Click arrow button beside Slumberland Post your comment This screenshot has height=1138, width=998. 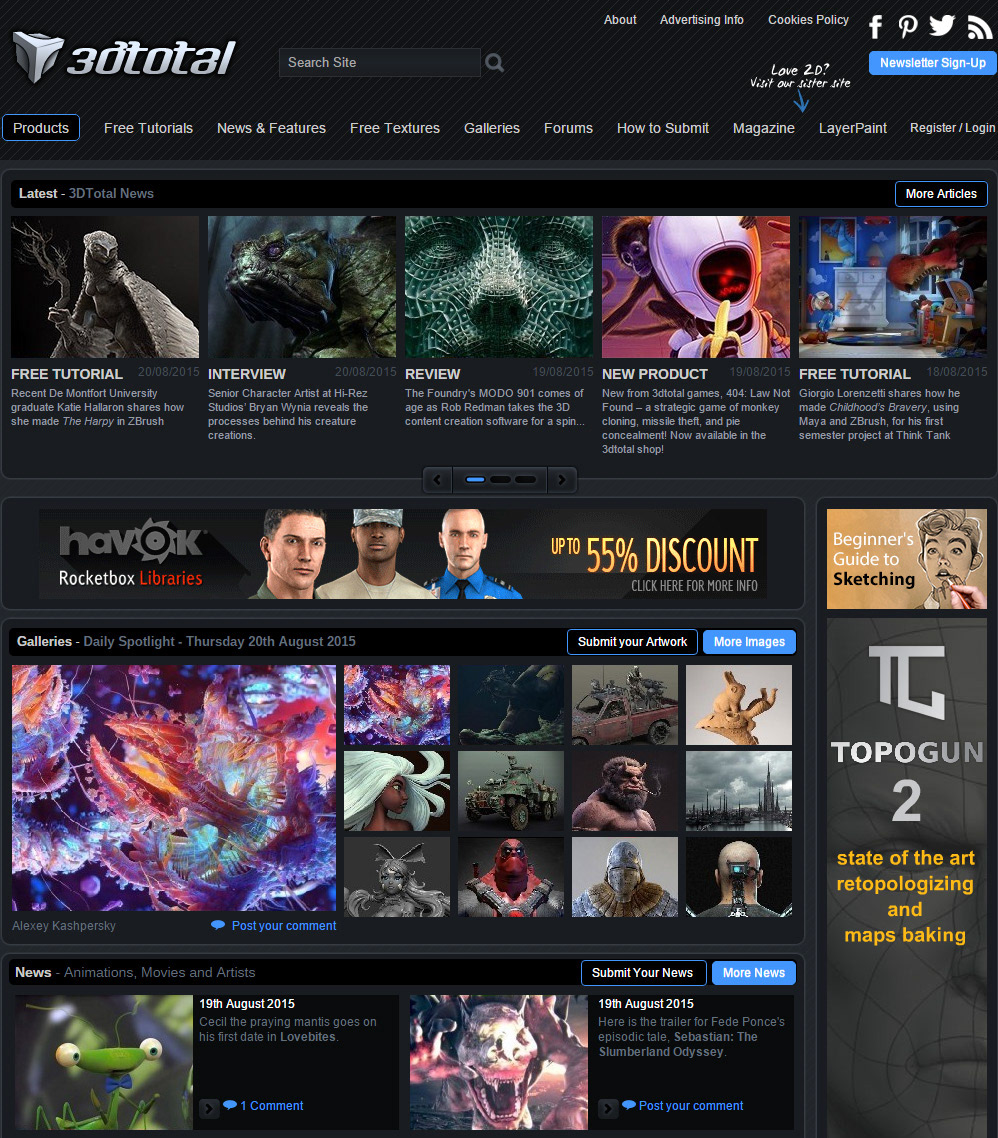[x=608, y=1108]
